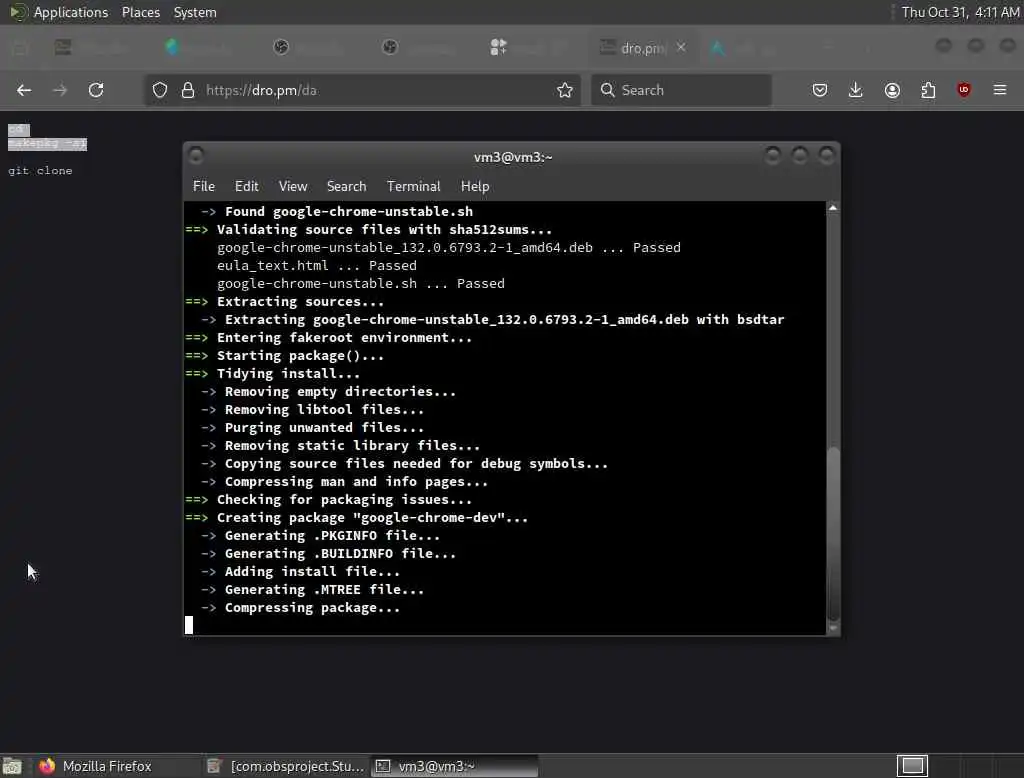Click terminal scrollbar up arrow
Image resolution: width=1024 pixels, height=778 pixels.
[x=833, y=208]
